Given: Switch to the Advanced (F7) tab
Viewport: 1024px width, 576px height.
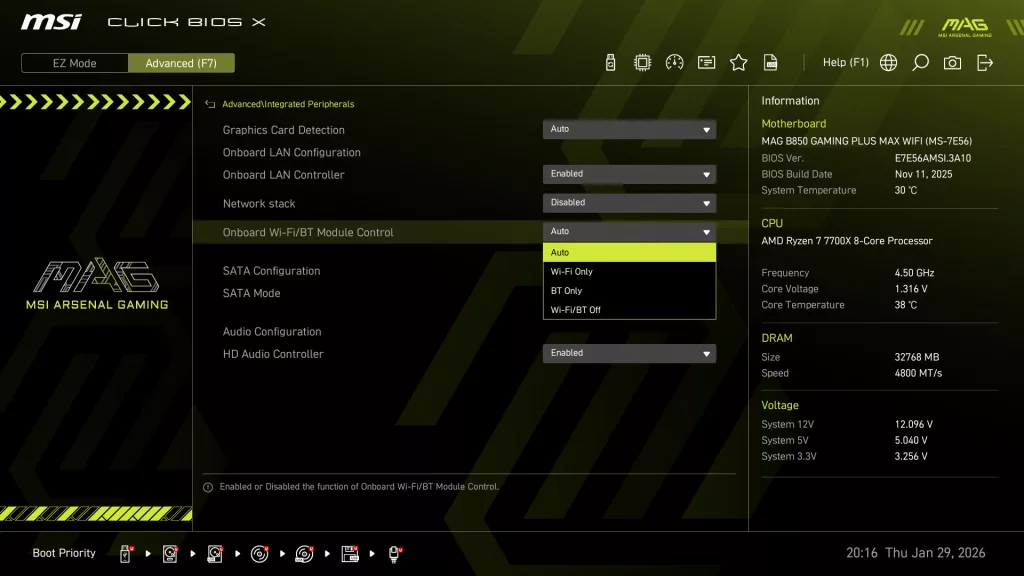Looking at the screenshot, I should pyautogui.click(x=181, y=62).
